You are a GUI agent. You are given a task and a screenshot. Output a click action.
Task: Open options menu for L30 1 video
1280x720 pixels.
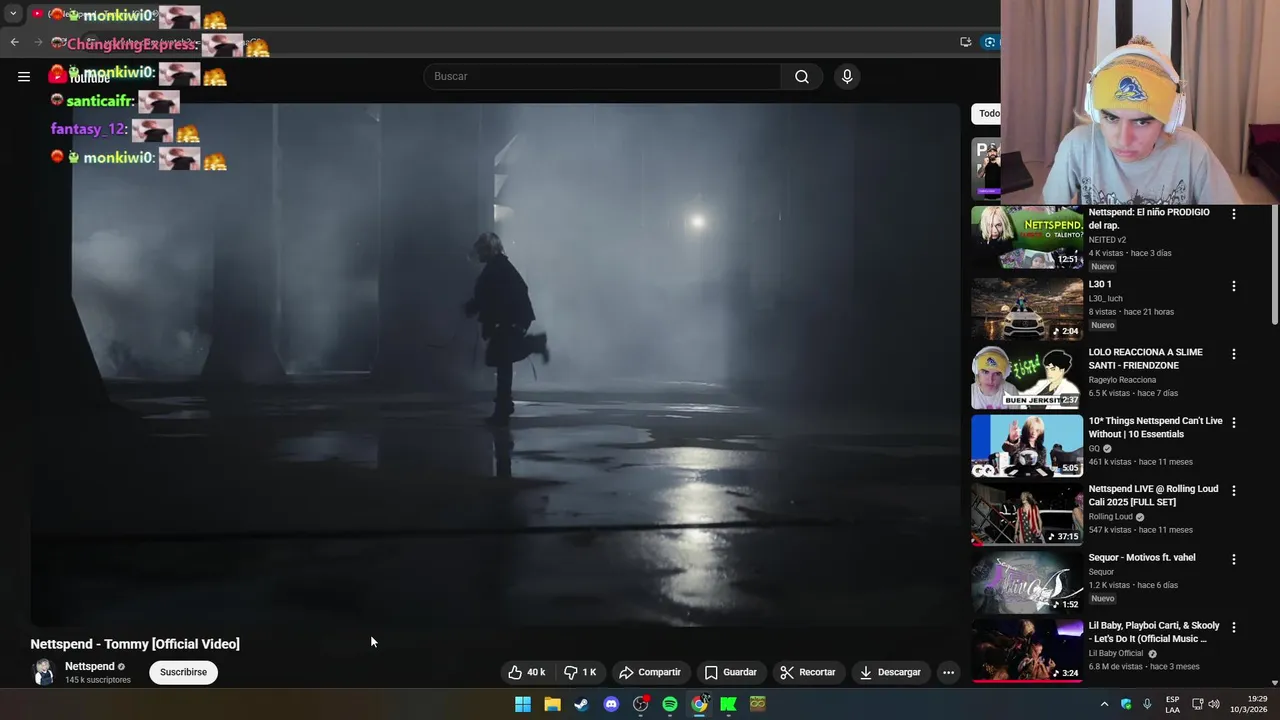pyautogui.click(x=1233, y=286)
